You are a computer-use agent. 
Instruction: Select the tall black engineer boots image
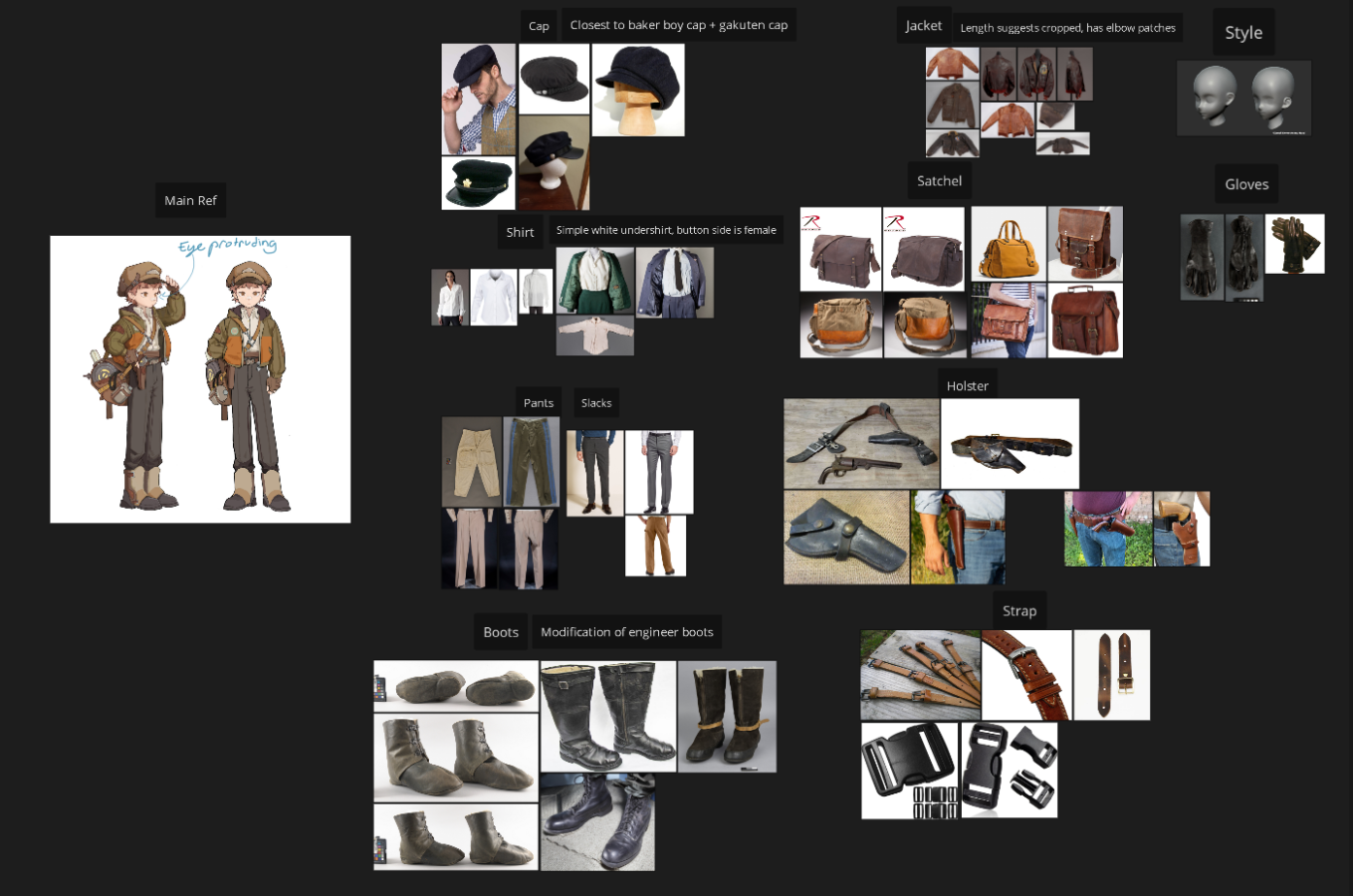click(x=608, y=716)
